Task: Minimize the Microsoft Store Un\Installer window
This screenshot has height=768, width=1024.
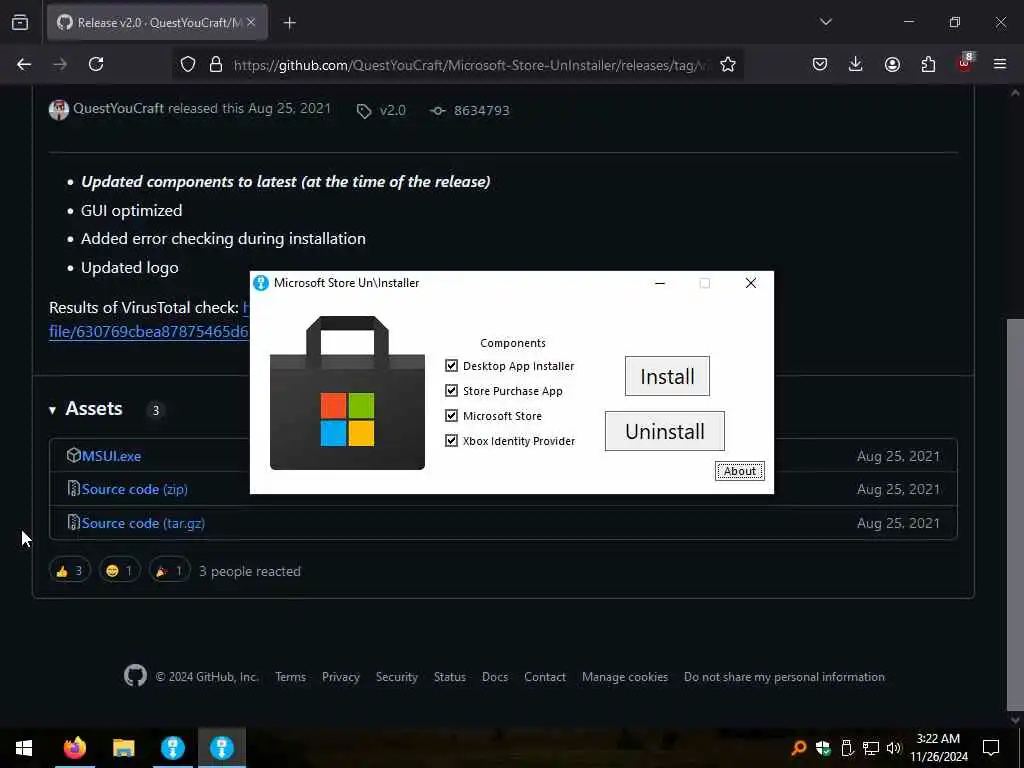Action: click(660, 283)
